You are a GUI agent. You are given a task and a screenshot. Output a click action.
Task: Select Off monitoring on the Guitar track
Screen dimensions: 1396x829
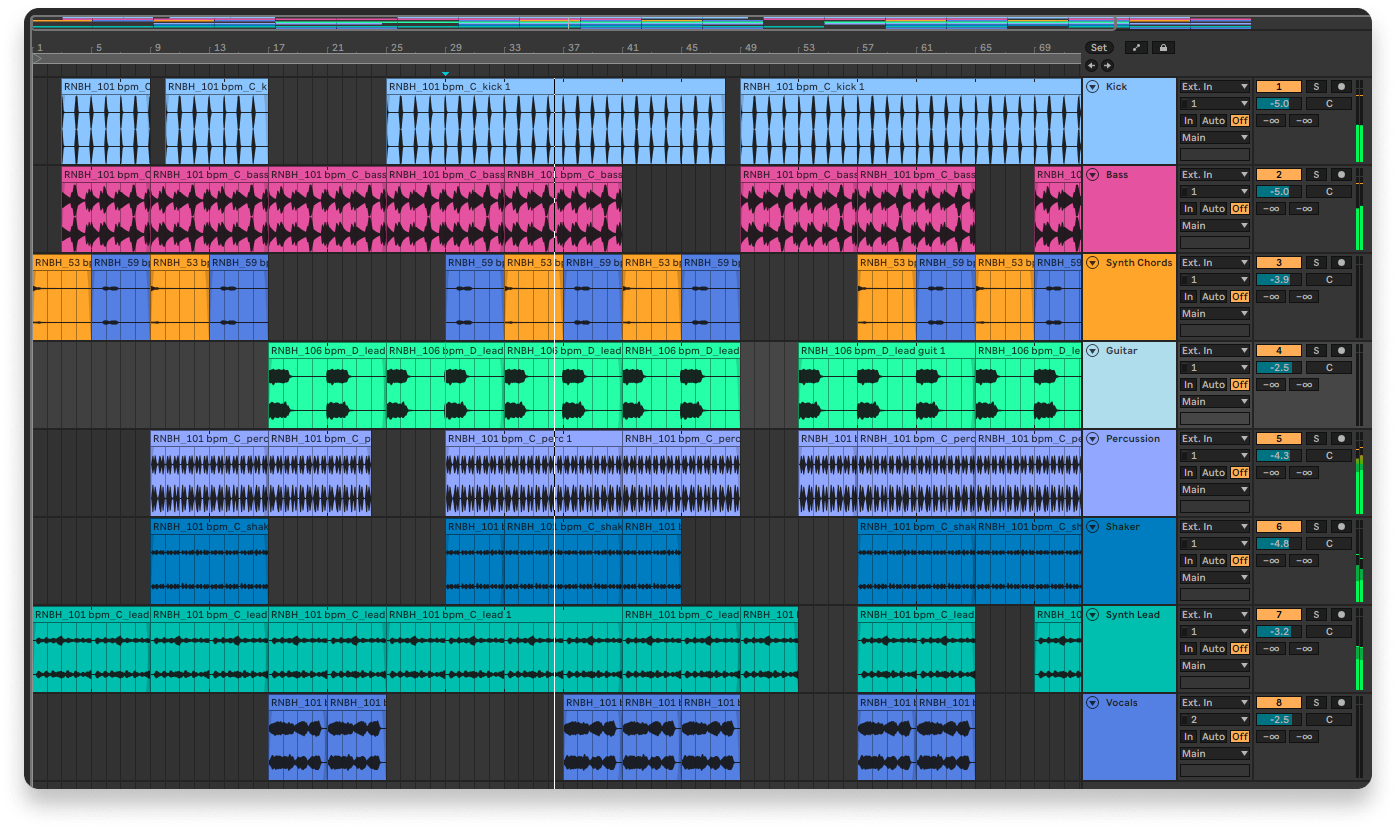1240,385
